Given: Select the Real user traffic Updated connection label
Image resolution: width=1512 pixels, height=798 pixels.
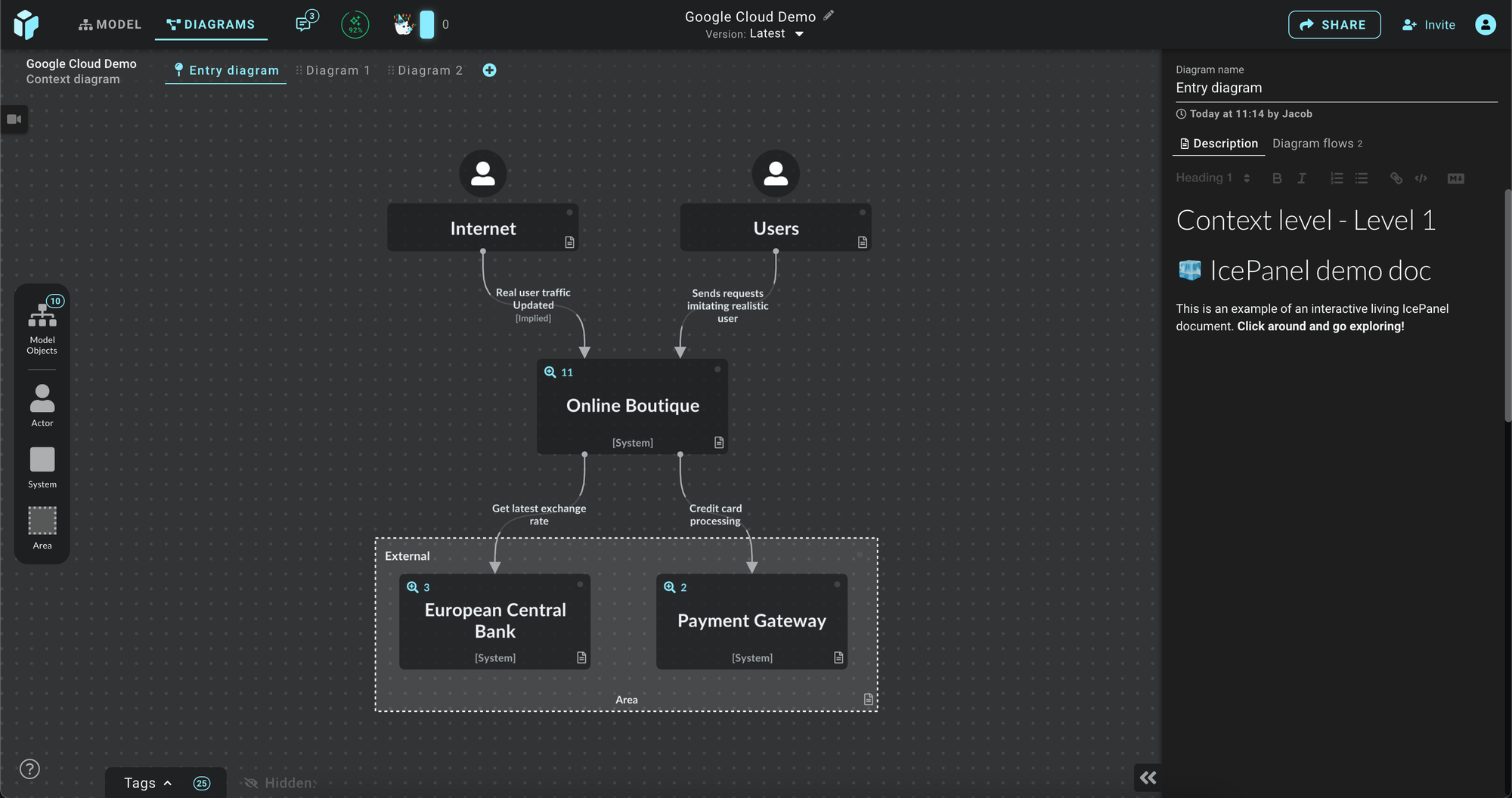Looking at the screenshot, I should (x=533, y=305).
